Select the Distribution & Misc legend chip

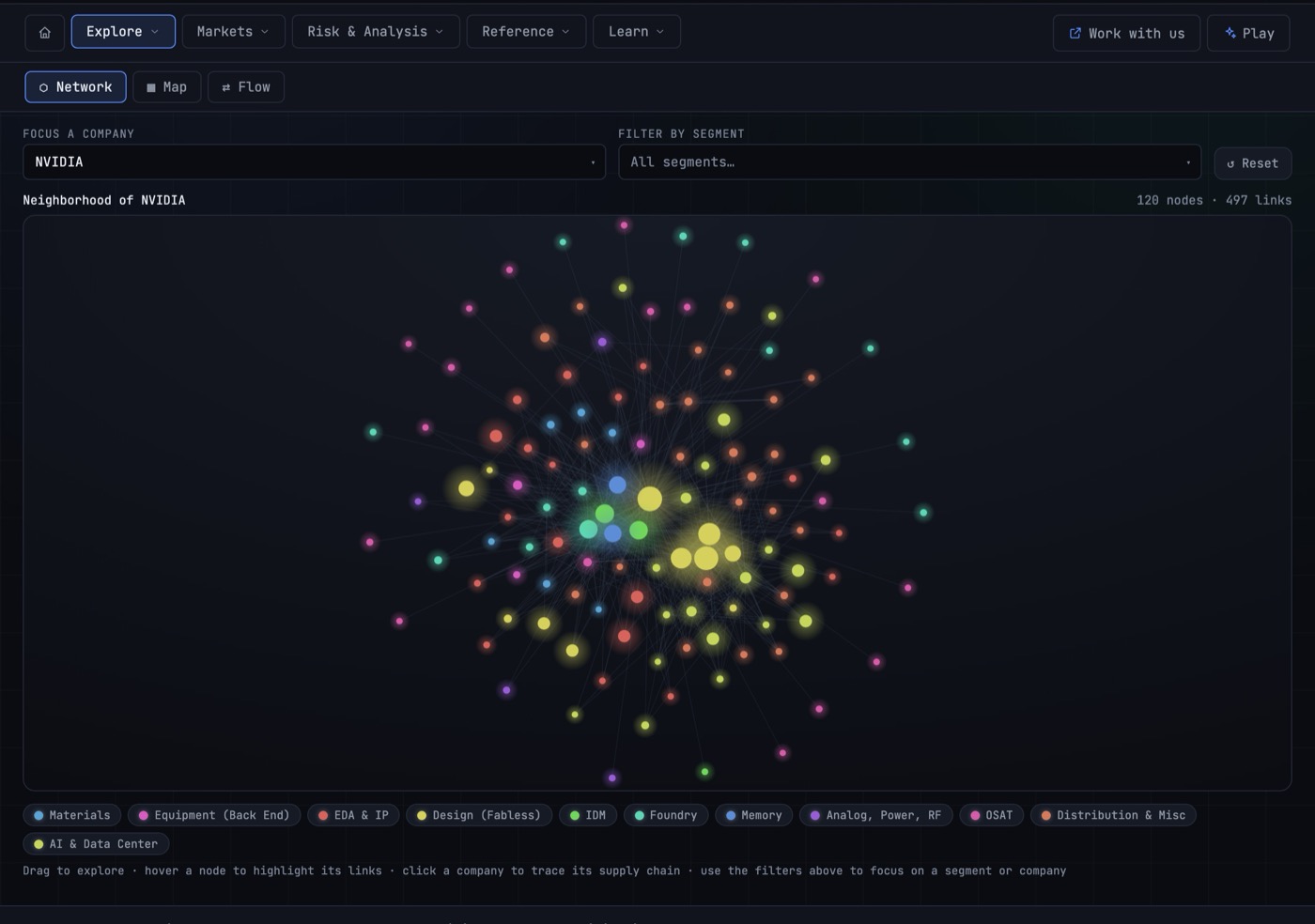click(1113, 815)
